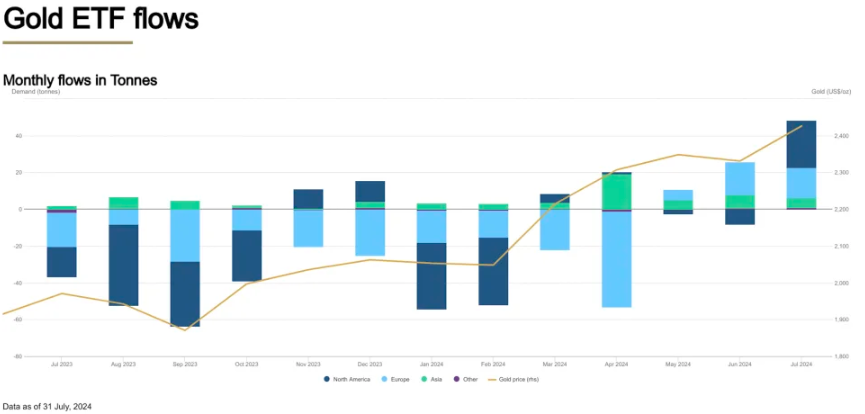Click the Gold (US$/oz) axis title

click(x=829, y=92)
